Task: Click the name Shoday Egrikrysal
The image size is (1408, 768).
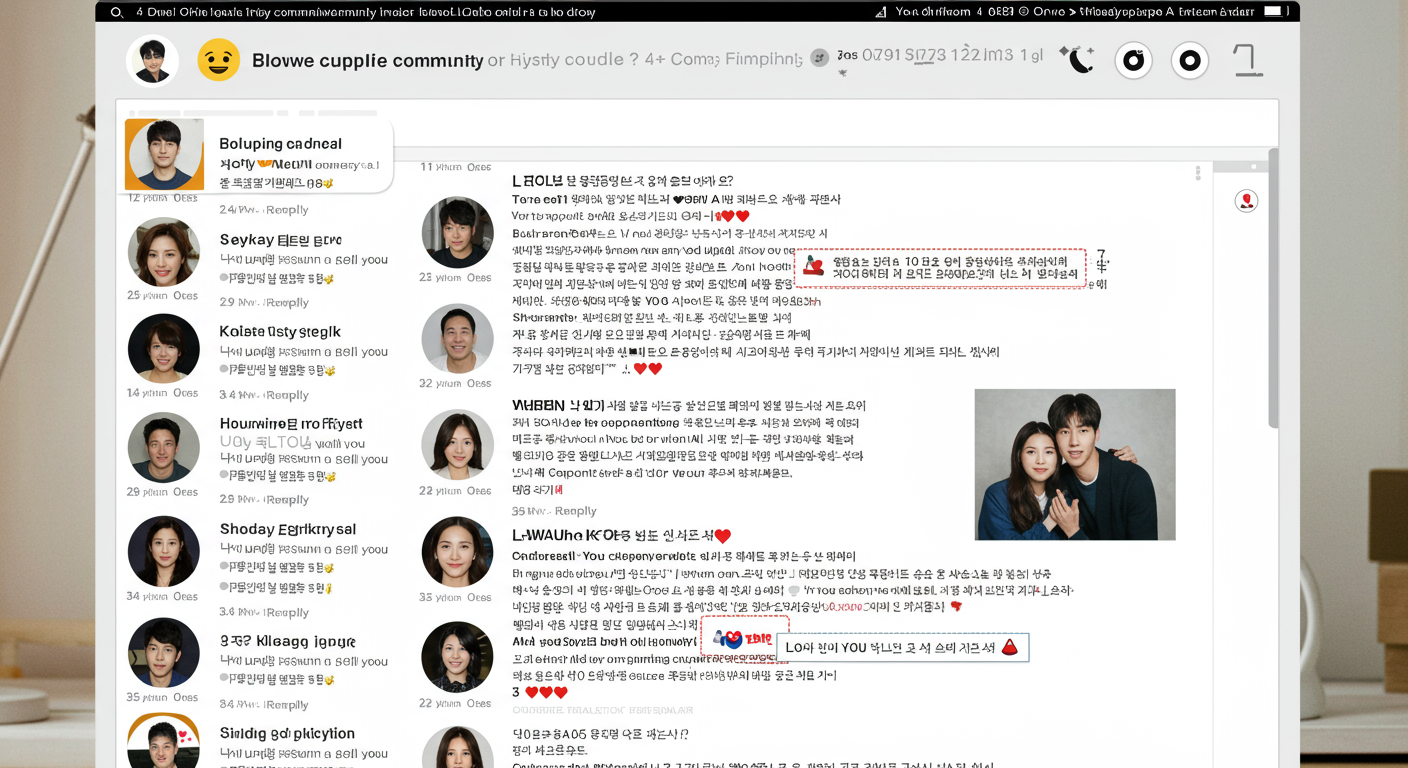Action: pyautogui.click(x=288, y=529)
